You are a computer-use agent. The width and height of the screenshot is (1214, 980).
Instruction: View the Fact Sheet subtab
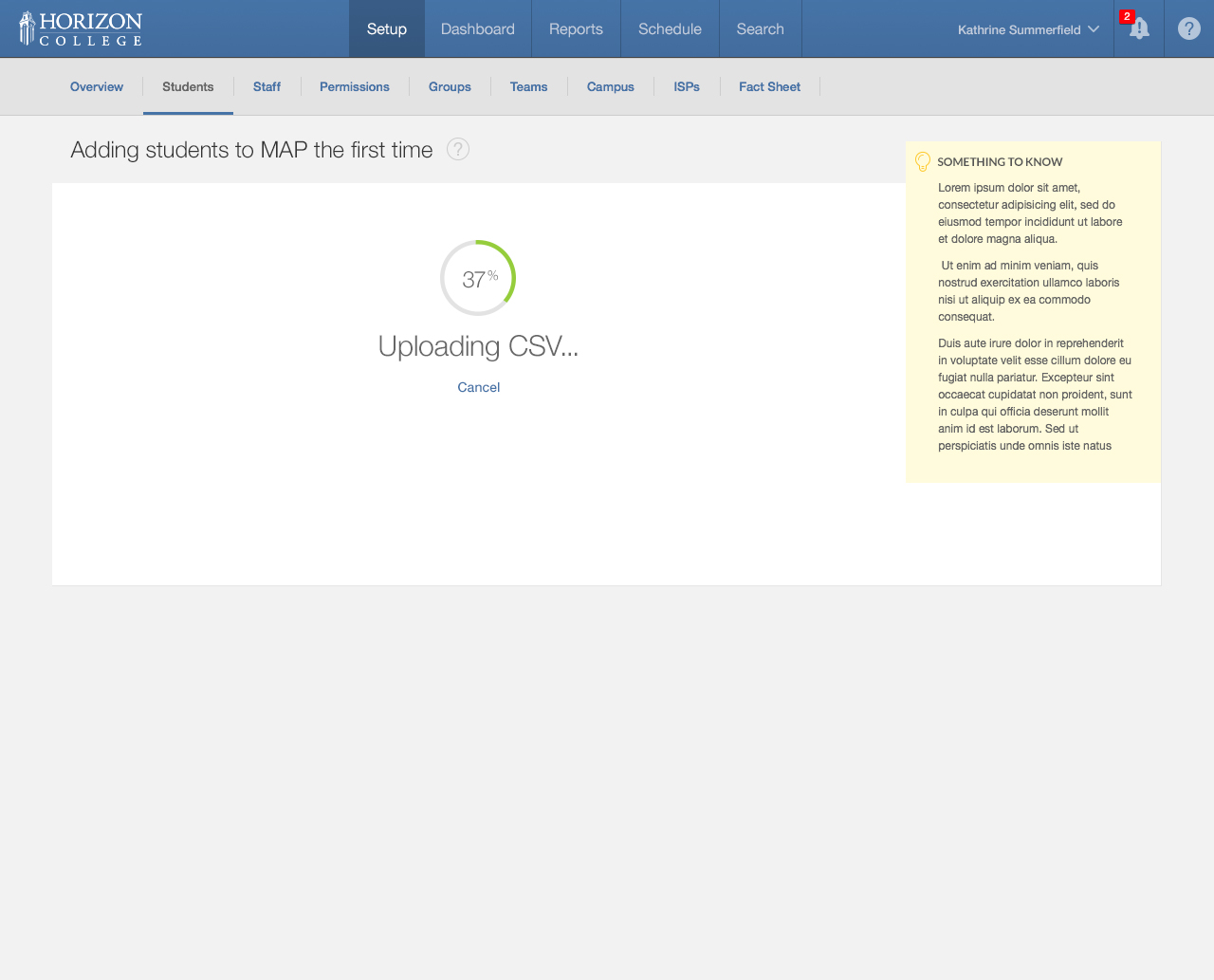pyautogui.click(x=769, y=86)
